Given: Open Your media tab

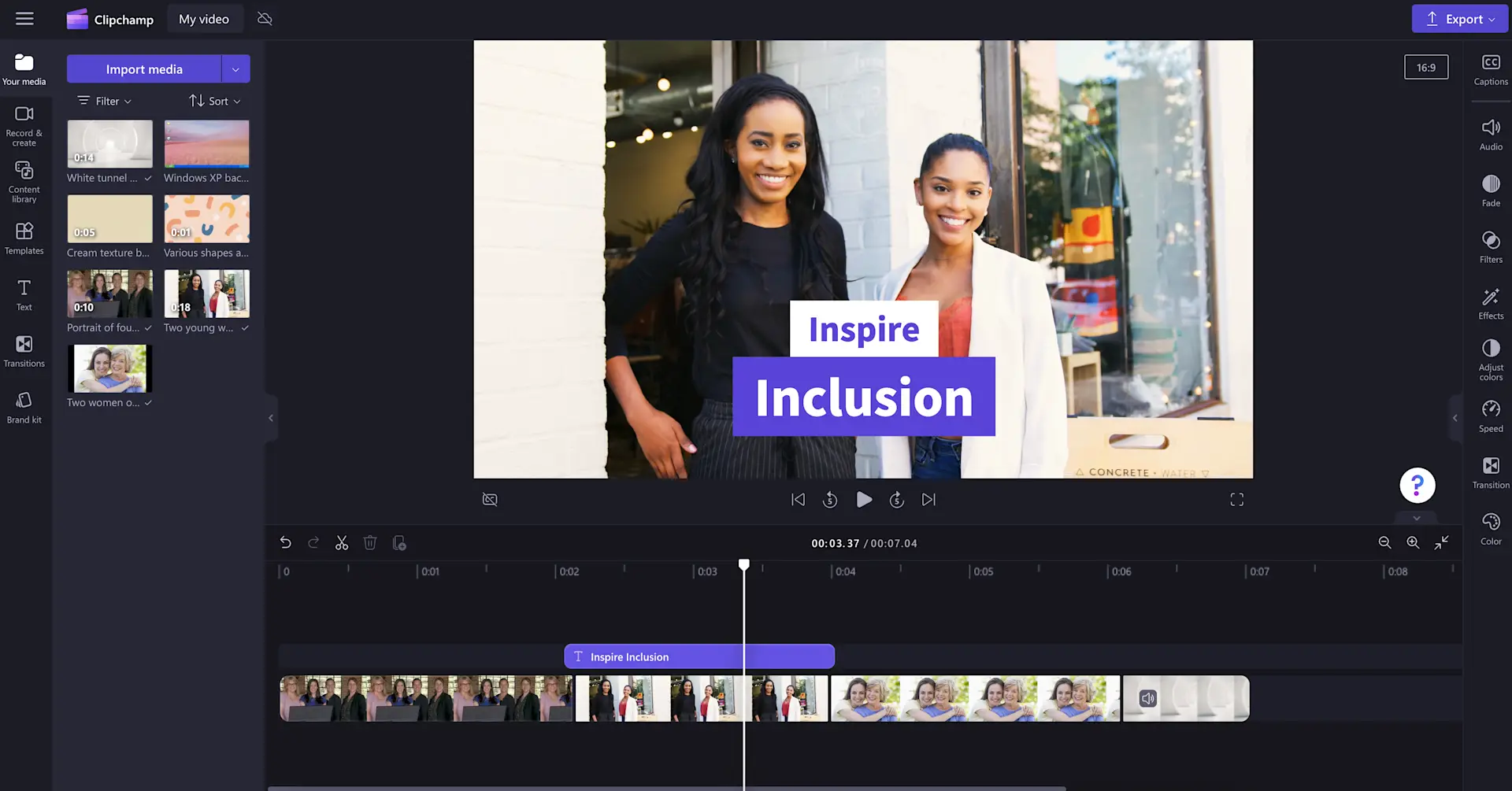Looking at the screenshot, I should tap(24, 69).
